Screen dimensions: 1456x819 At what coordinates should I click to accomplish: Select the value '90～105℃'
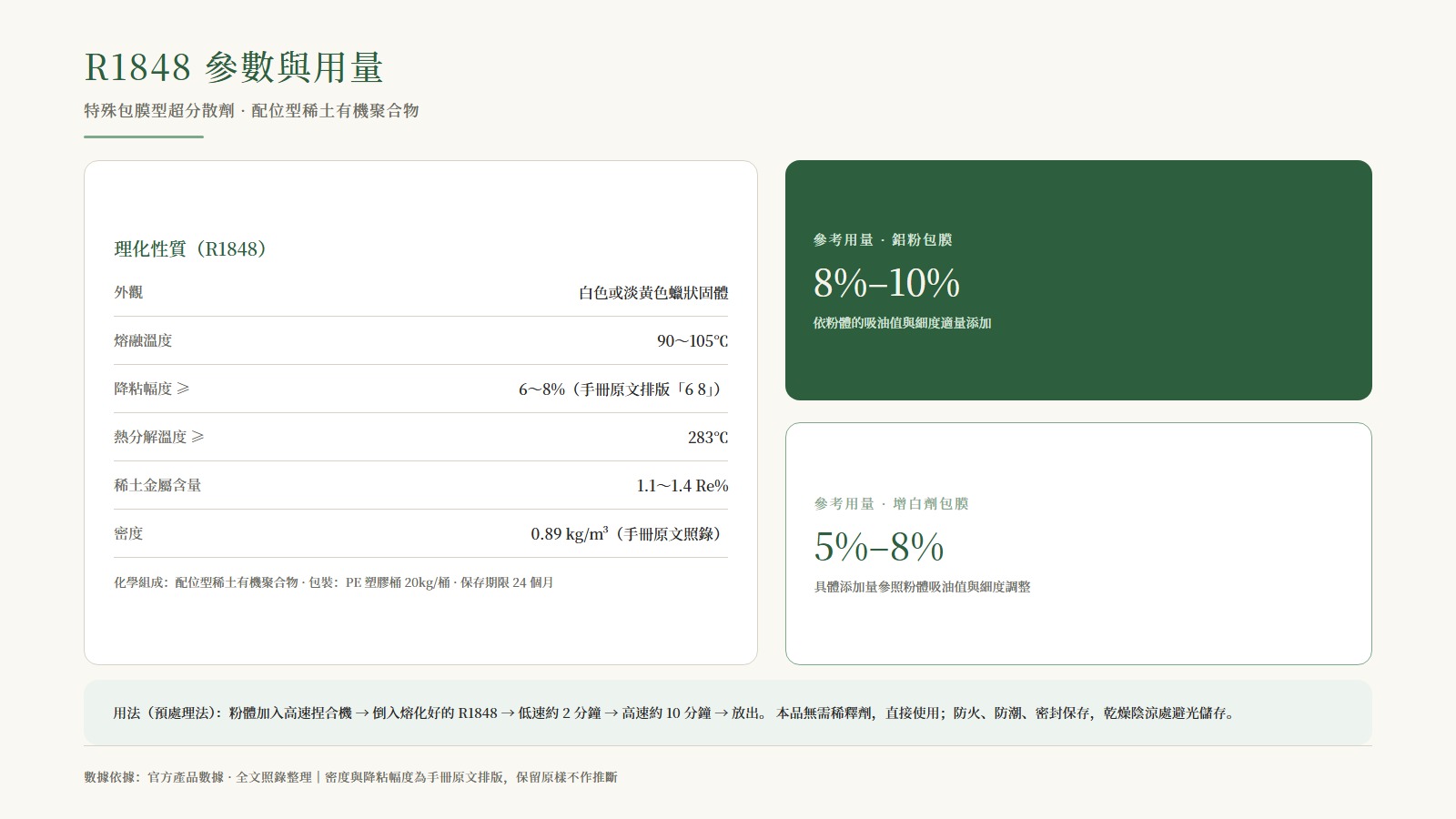pos(693,341)
